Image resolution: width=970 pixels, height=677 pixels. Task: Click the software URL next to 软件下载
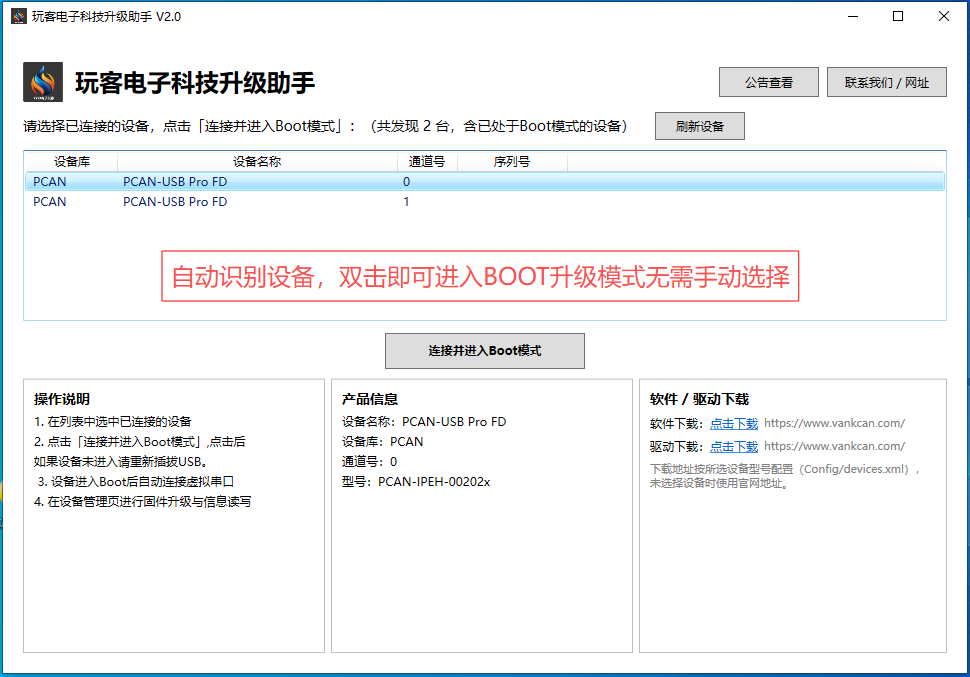[834, 423]
